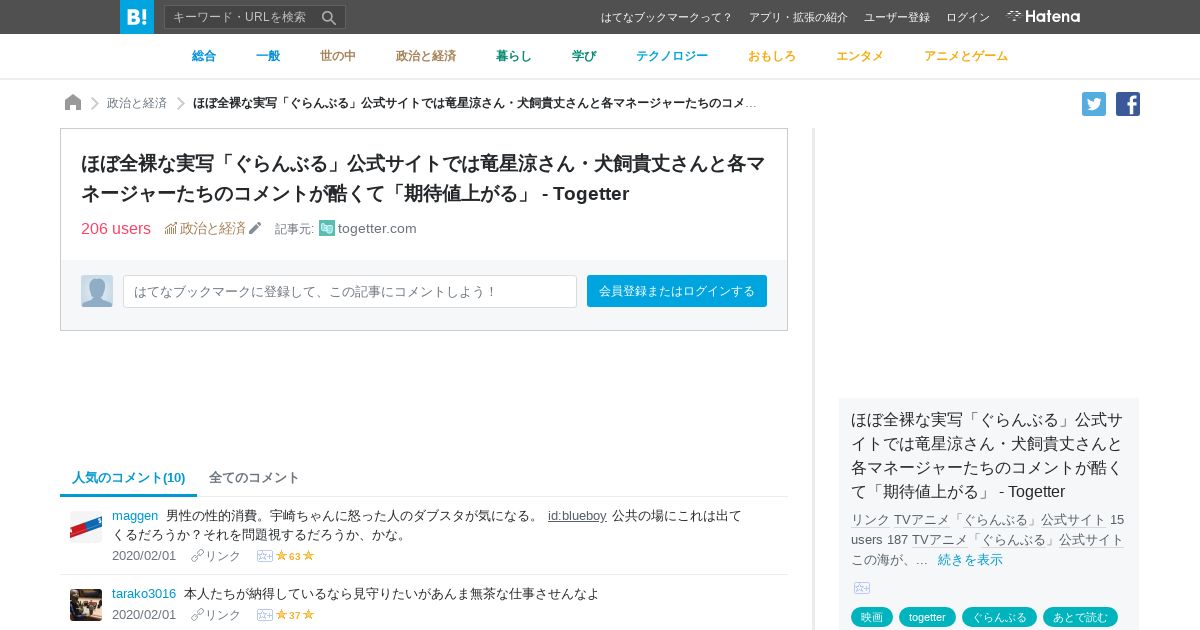Open 政治と経済 breadcrumb link

[137, 103]
